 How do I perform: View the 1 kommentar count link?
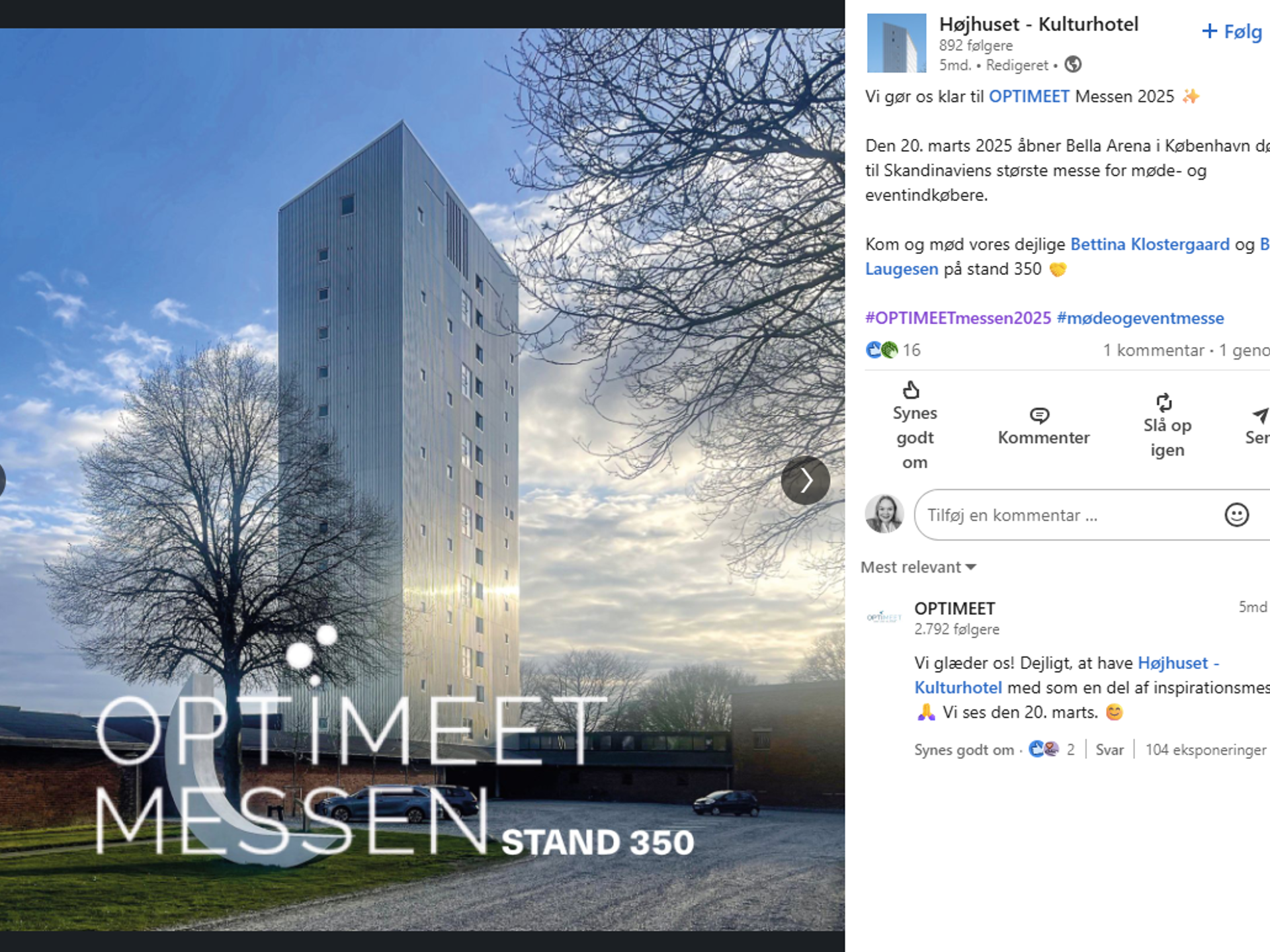(1154, 350)
